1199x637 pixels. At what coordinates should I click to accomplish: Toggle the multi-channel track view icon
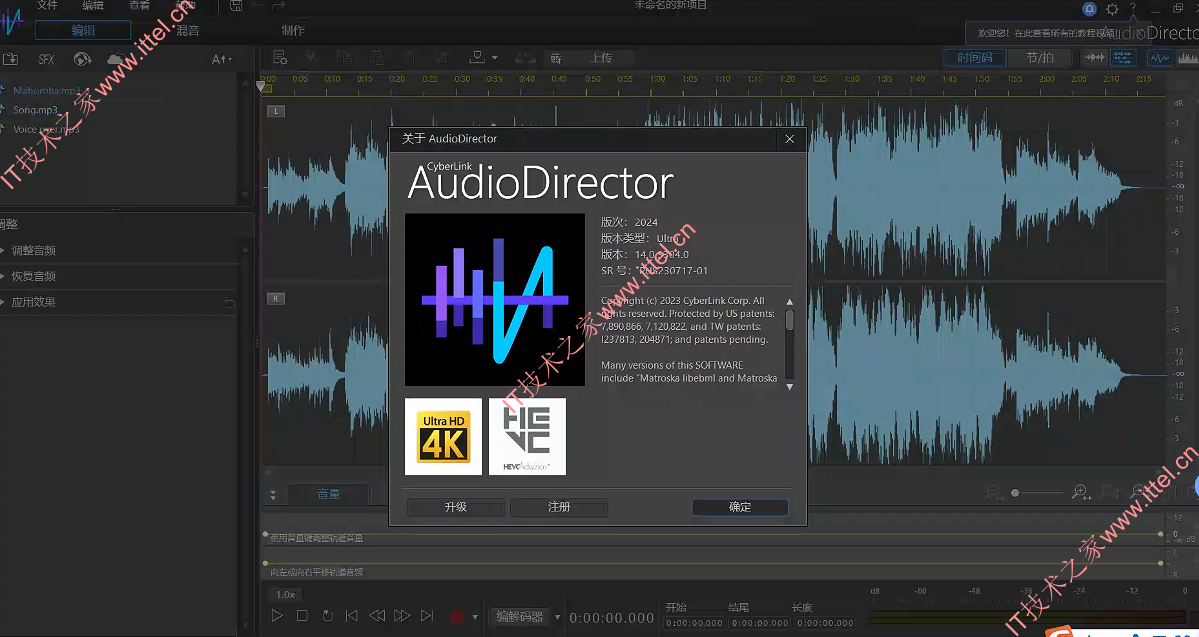(1123, 57)
